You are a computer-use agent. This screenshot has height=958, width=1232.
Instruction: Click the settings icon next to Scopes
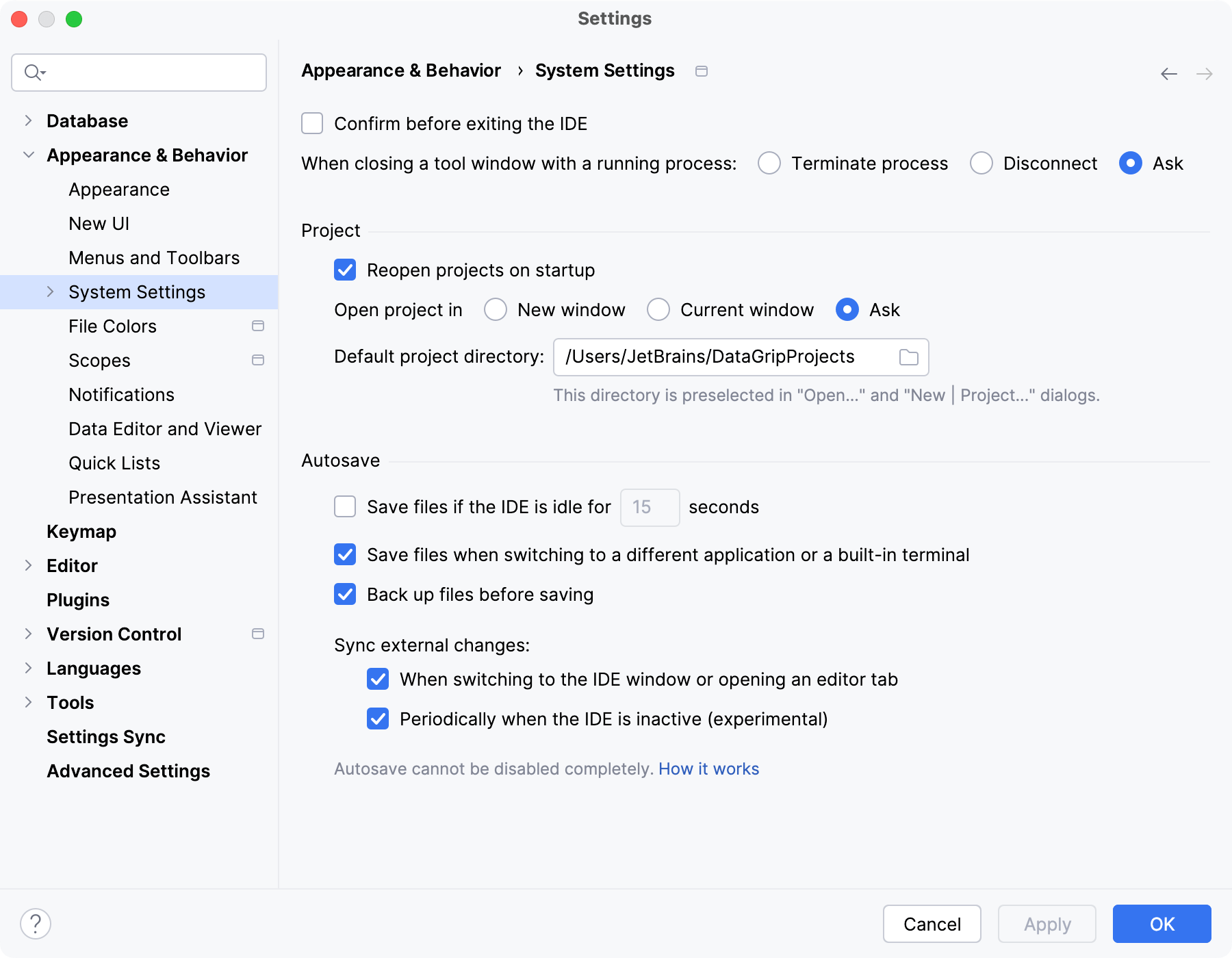258,360
